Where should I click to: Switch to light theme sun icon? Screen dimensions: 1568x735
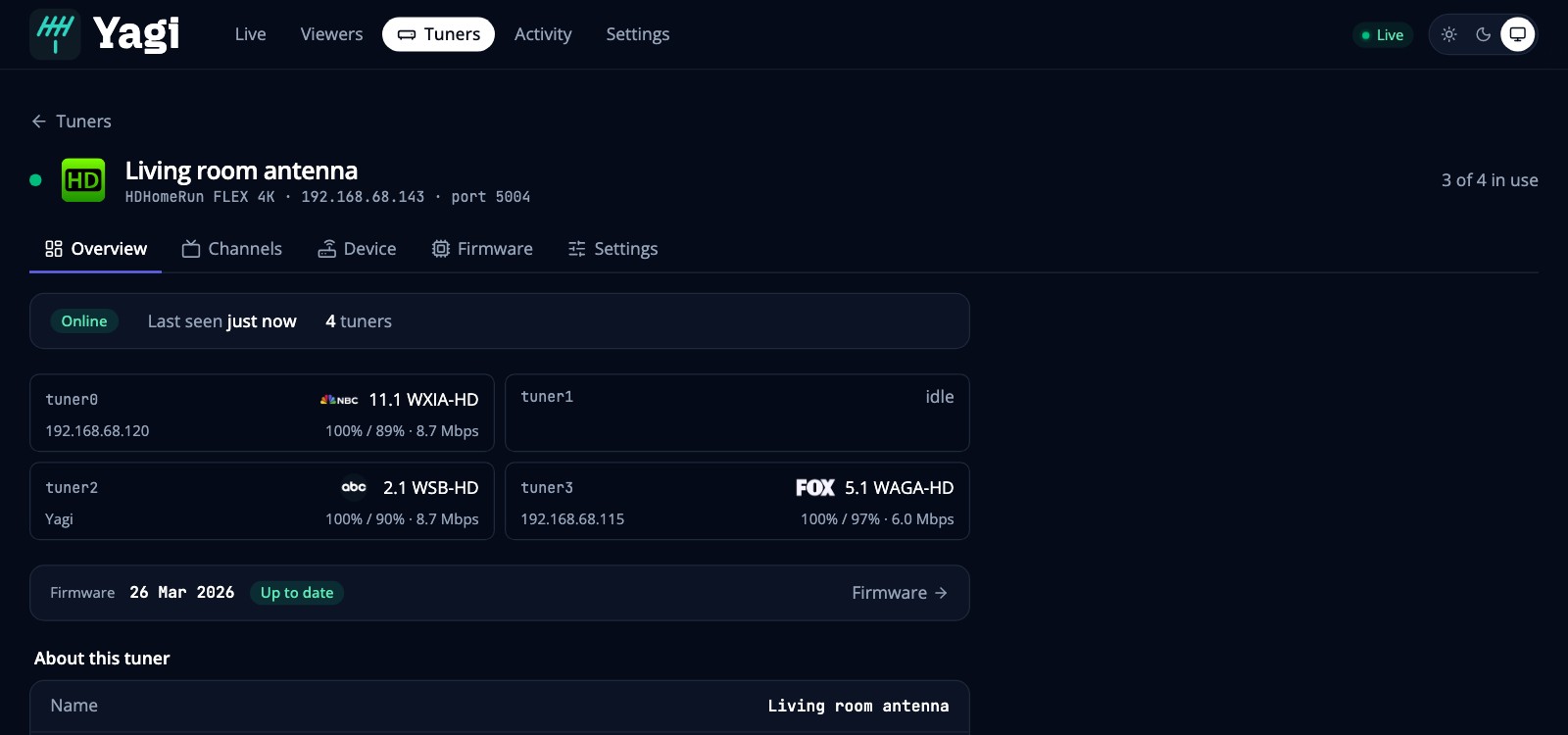pos(1449,34)
